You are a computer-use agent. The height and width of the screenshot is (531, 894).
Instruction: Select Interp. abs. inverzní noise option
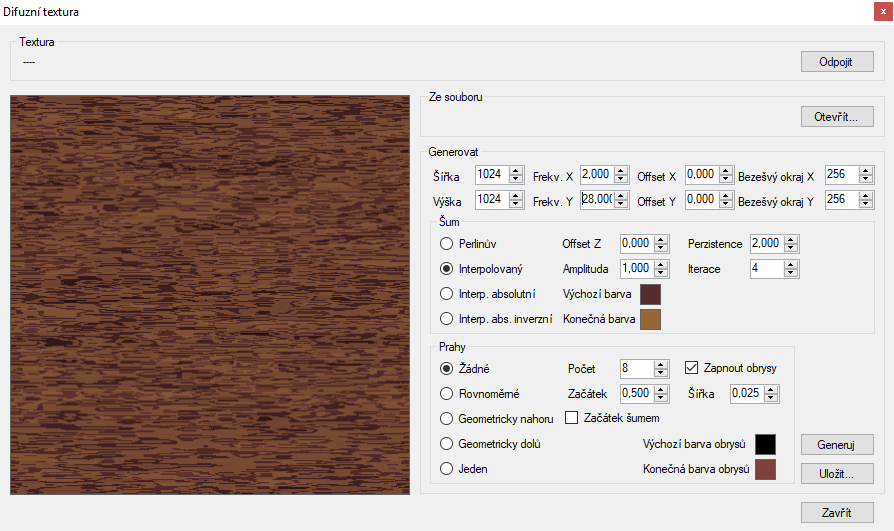pyautogui.click(x=447, y=319)
